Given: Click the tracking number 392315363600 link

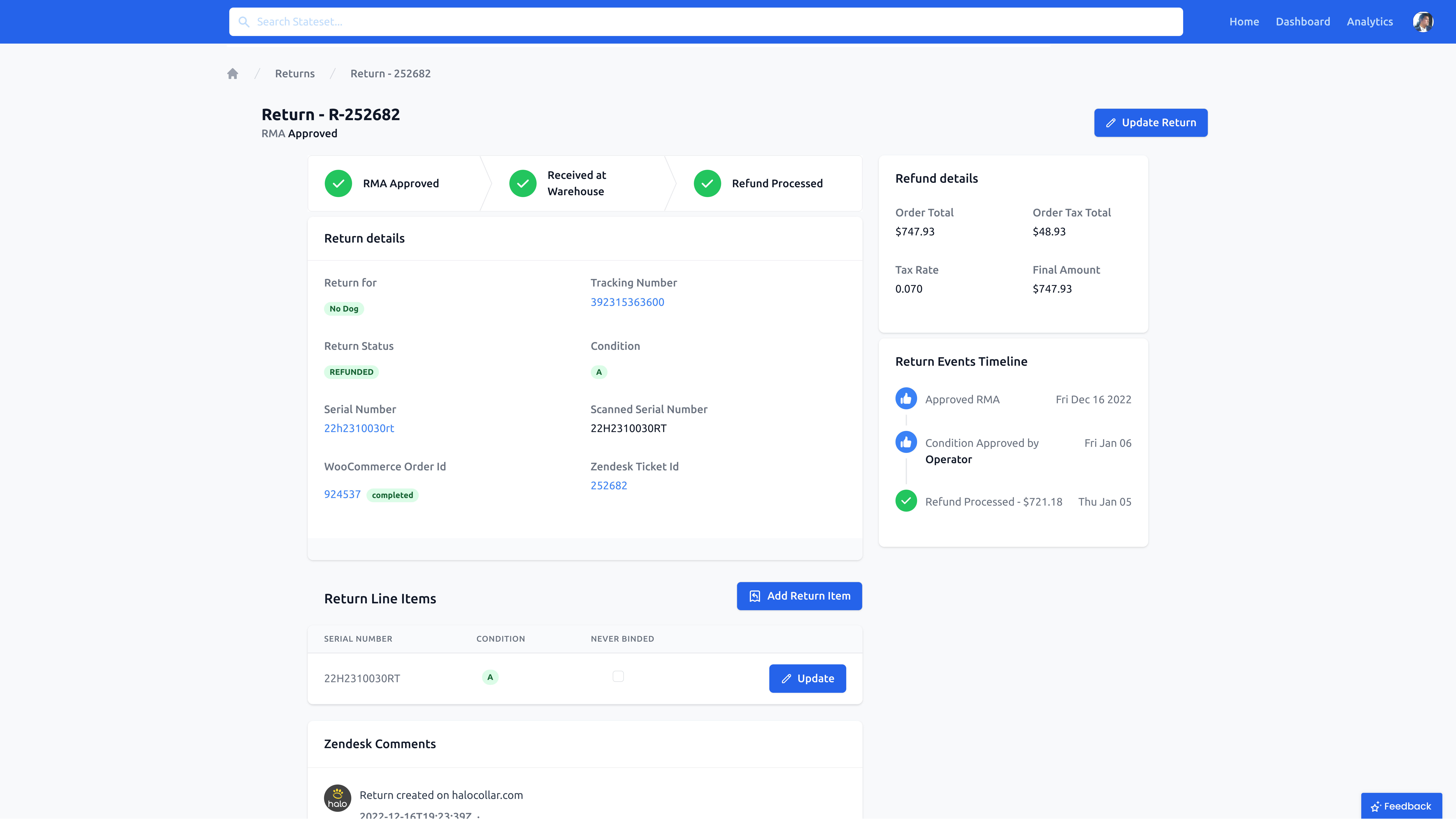Looking at the screenshot, I should pyautogui.click(x=627, y=301).
